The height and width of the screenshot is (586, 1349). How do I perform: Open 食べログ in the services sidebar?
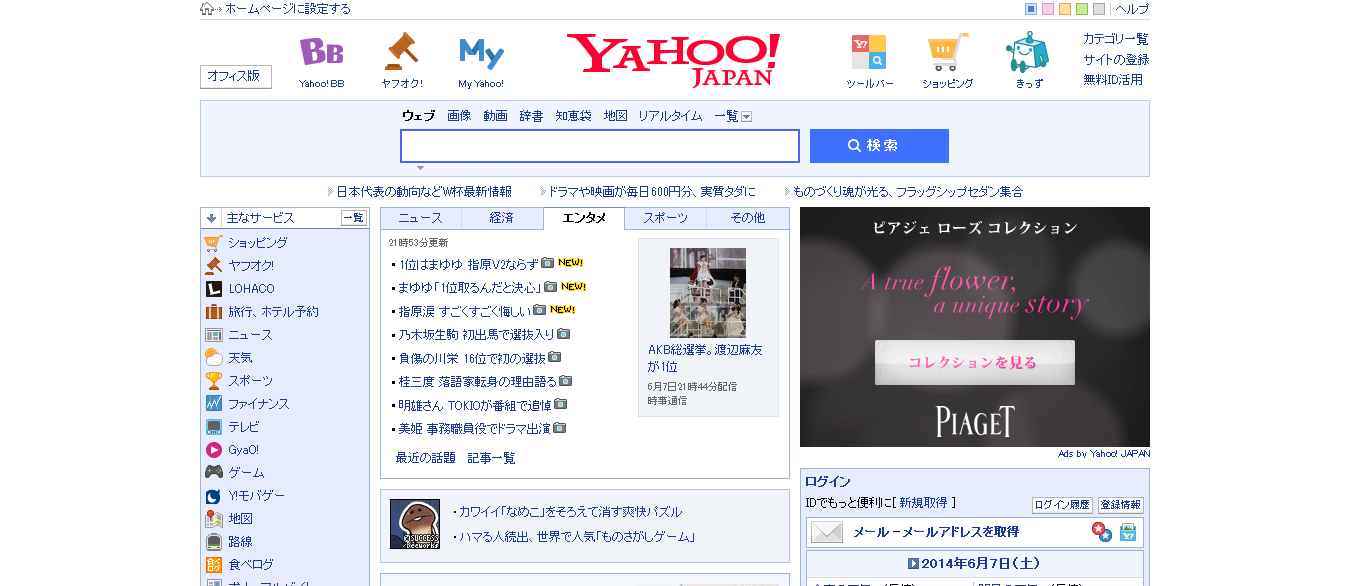[x=250, y=565]
